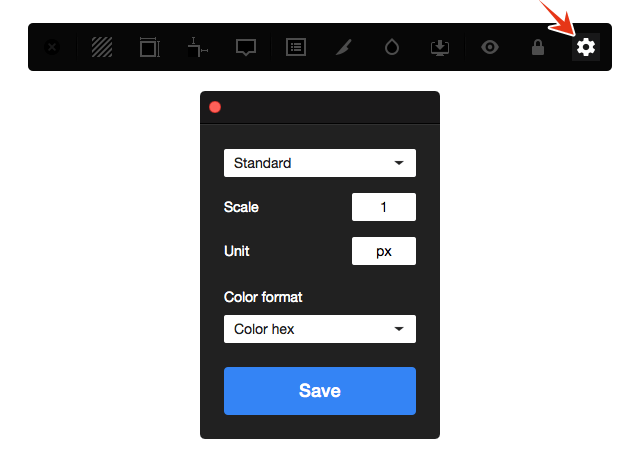Click the arrow on the Standard dropdown
Image resolution: width=640 pixels, height=469 pixels.
[399, 163]
